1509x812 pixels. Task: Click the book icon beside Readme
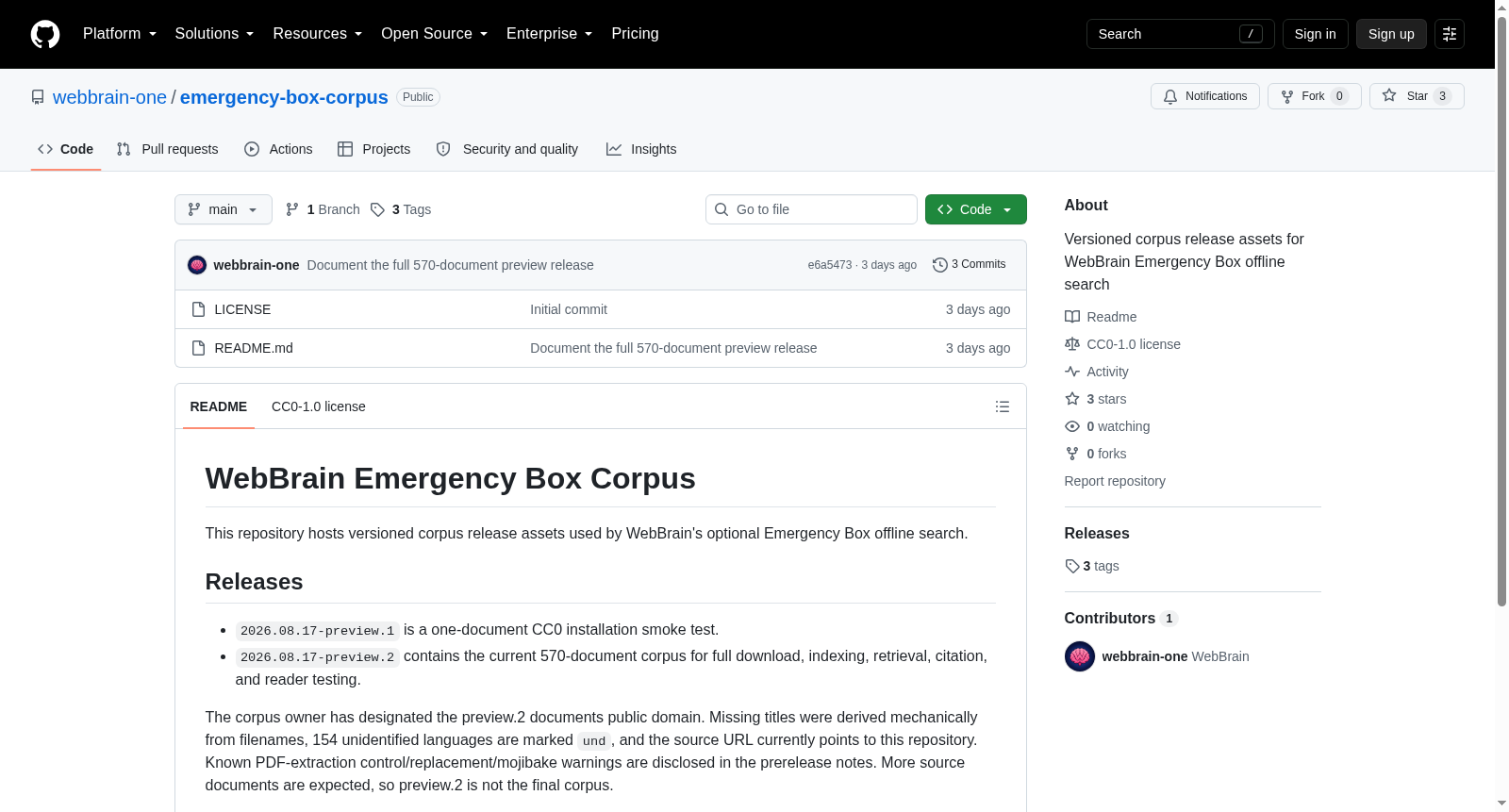pos(1072,317)
